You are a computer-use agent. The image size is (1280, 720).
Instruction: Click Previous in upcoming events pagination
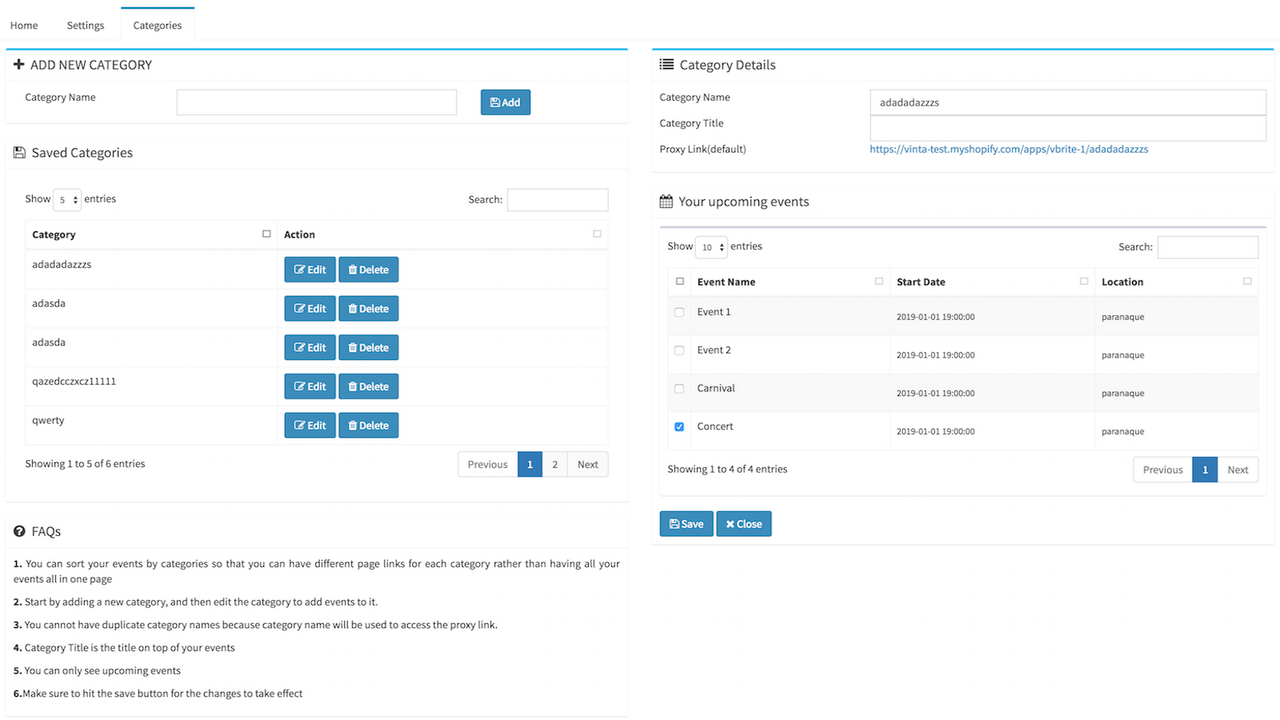click(x=1163, y=470)
